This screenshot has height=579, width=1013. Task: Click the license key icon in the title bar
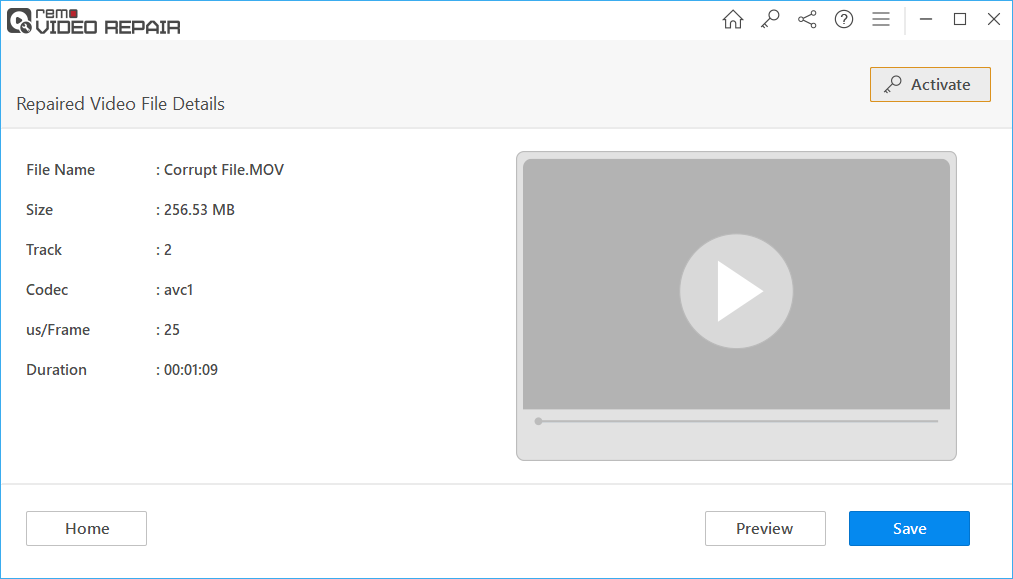pyautogui.click(x=769, y=19)
